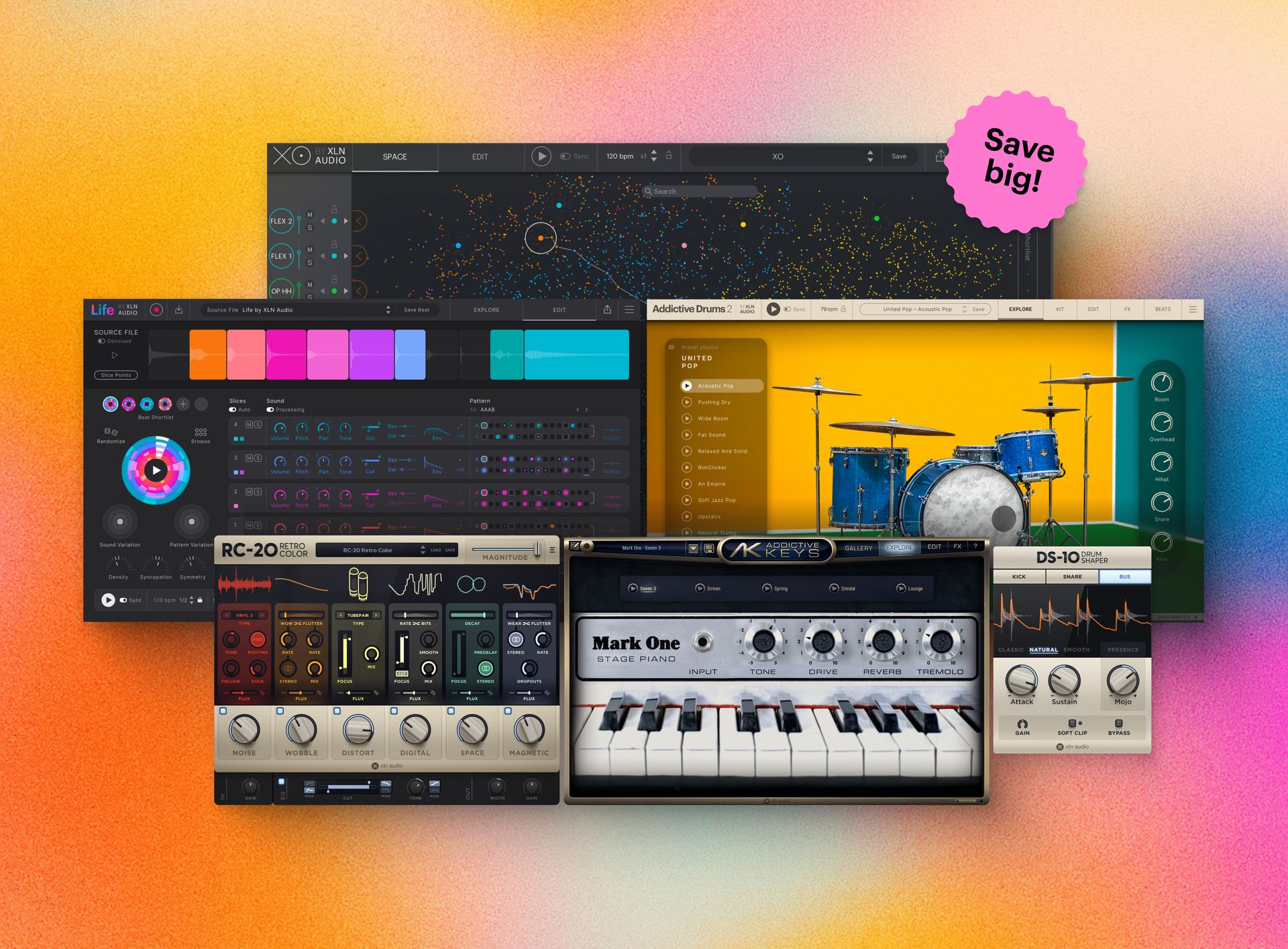This screenshot has height=949, width=1288.
Task: Click the Browse grid icon in Life
Action: pos(201,432)
